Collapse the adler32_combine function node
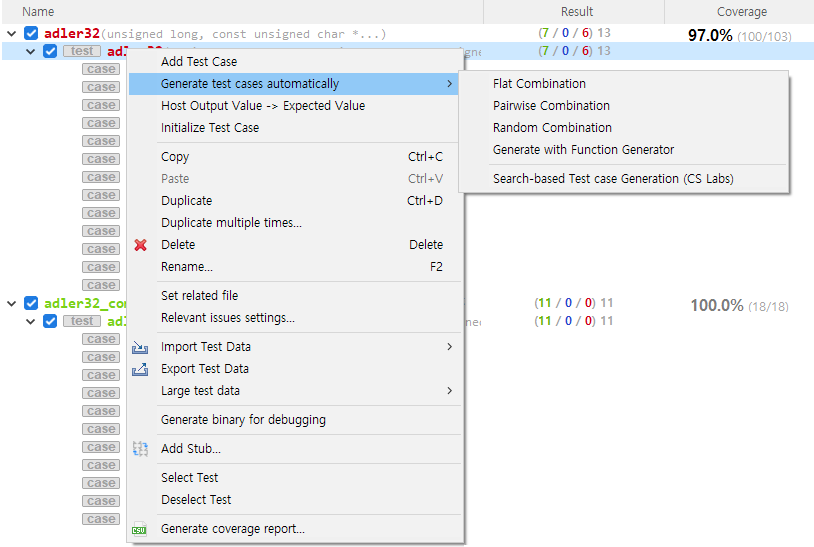814x547 pixels. pyautogui.click(x=11, y=303)
